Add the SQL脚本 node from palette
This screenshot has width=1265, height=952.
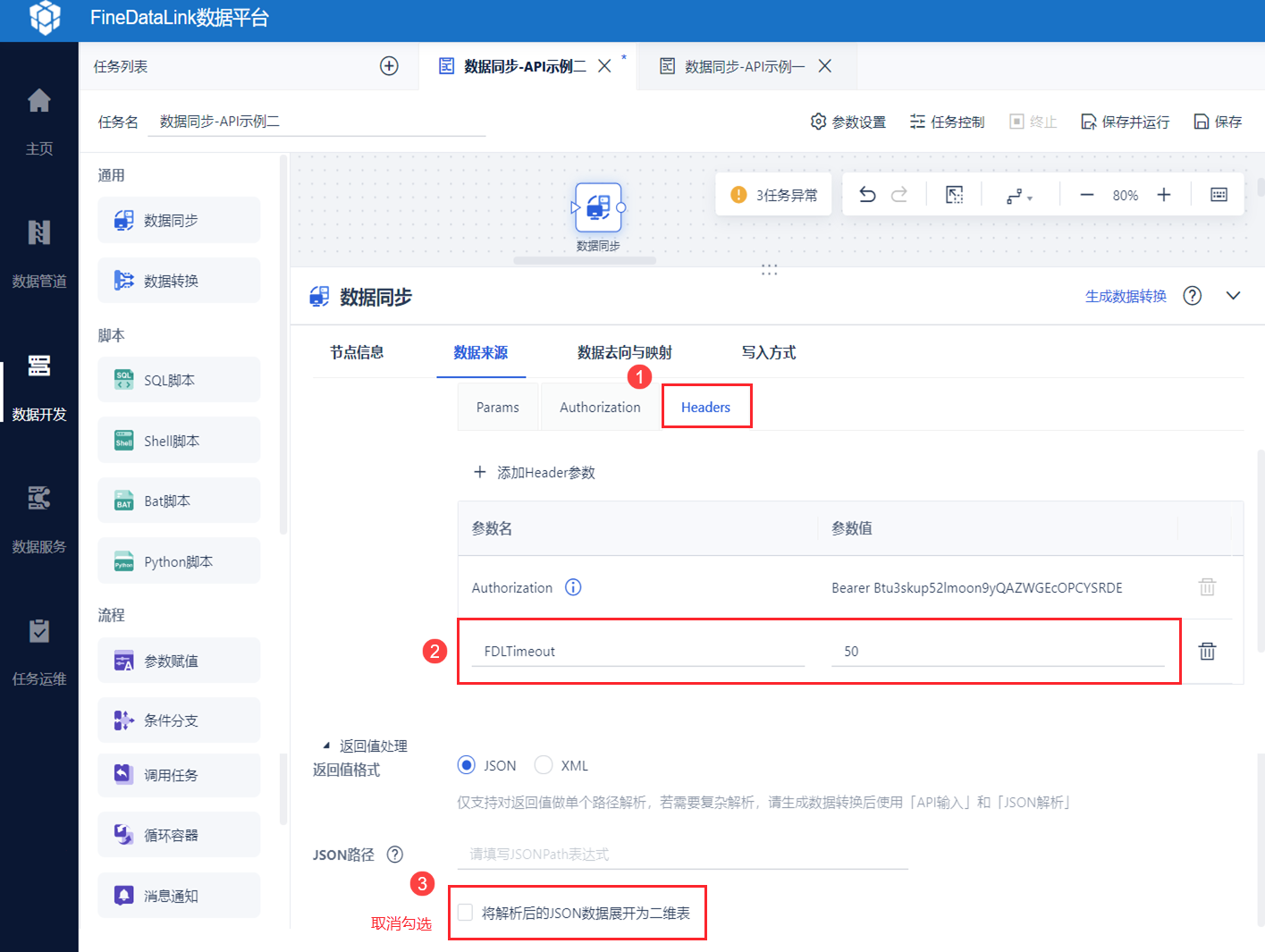coord(179,380)
